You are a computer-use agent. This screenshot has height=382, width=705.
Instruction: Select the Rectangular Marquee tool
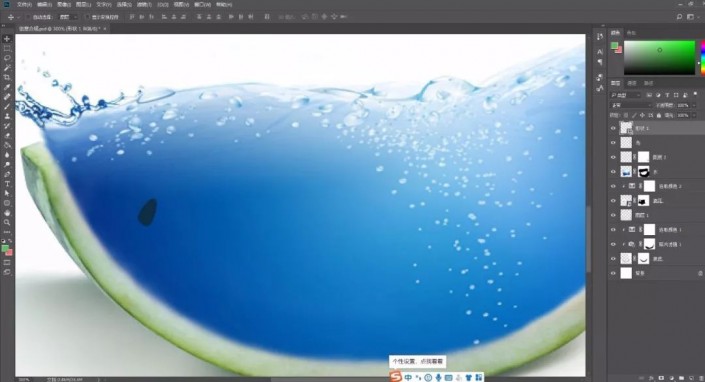coord(7,49)
